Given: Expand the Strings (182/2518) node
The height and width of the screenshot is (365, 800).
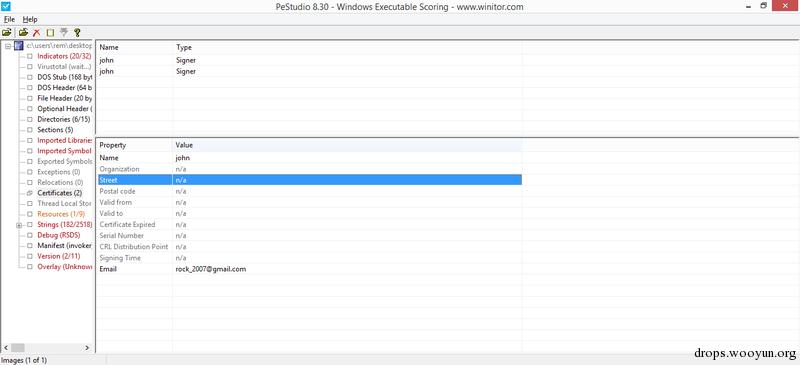Looking at the screenshot, I should tap(19, 225).
